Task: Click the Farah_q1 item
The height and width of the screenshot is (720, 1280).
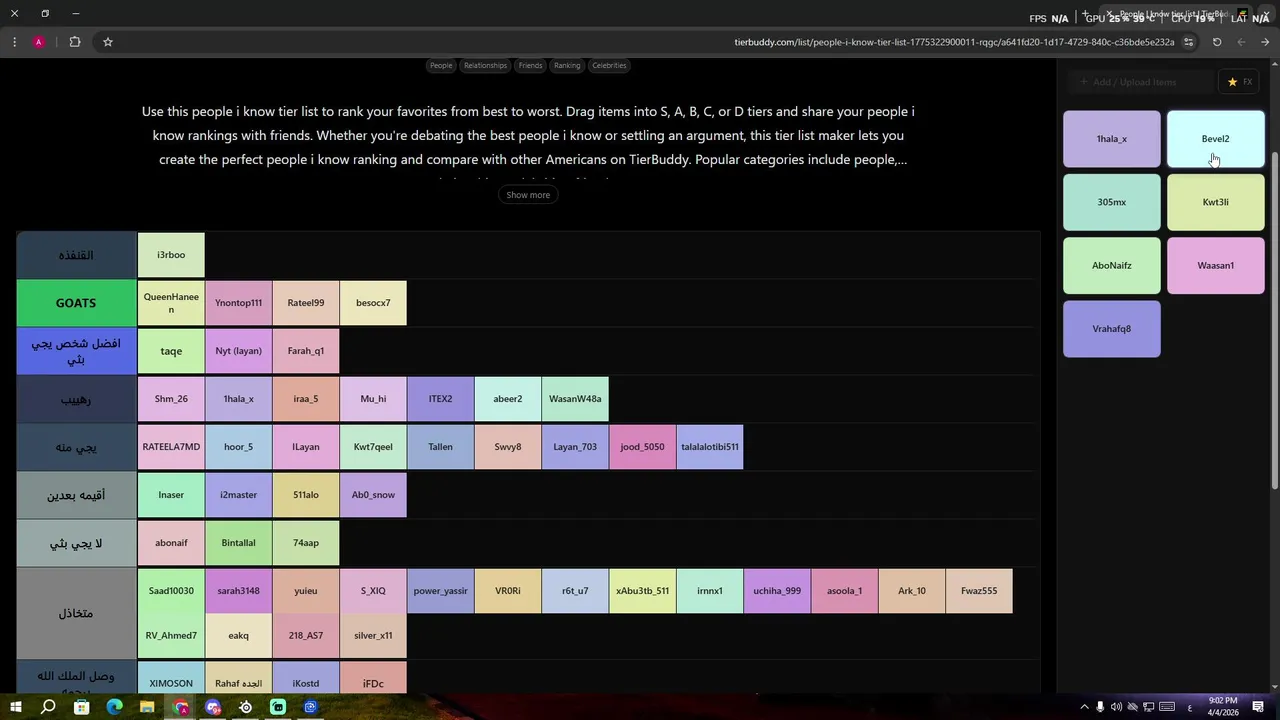Action: tap(306, 351)
